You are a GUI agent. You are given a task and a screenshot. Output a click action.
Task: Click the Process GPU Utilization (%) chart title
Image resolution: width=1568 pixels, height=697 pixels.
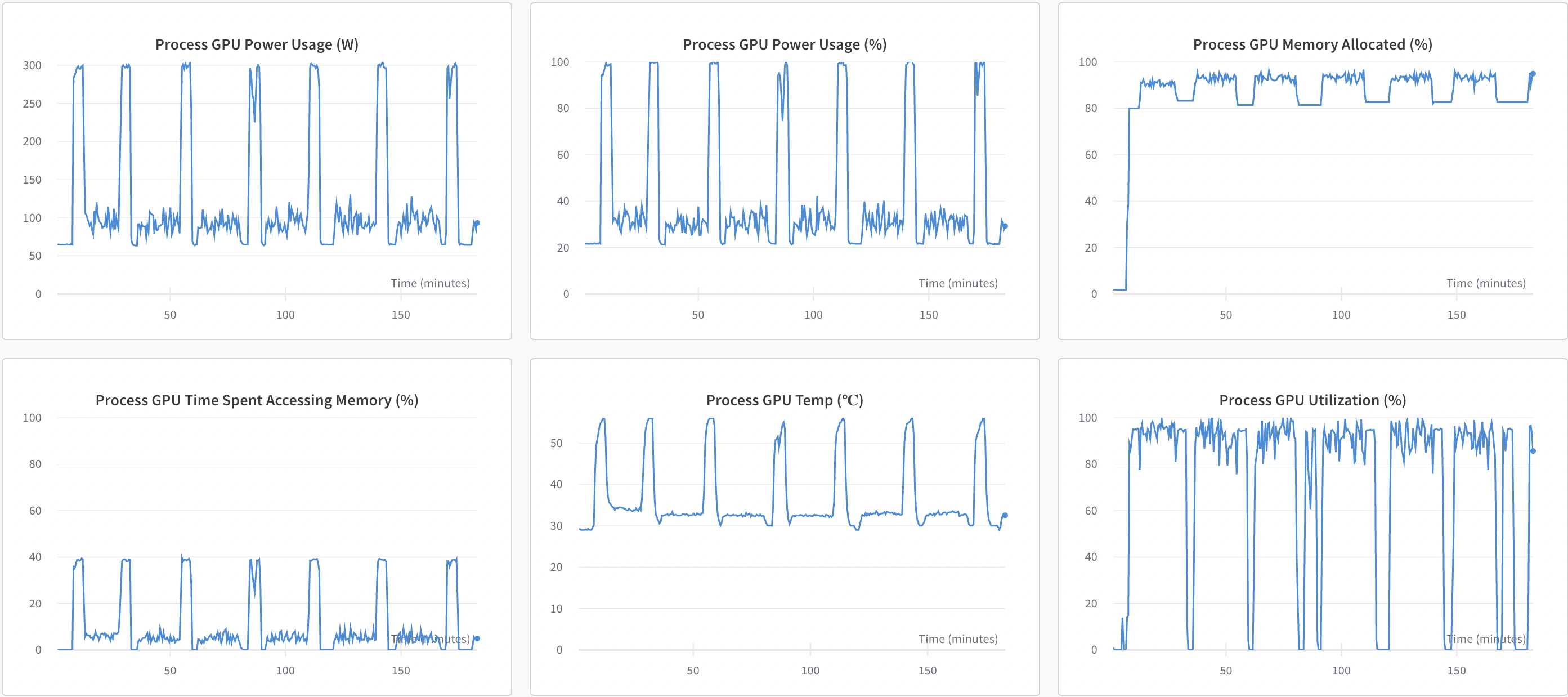click(x=1312, y=400)
